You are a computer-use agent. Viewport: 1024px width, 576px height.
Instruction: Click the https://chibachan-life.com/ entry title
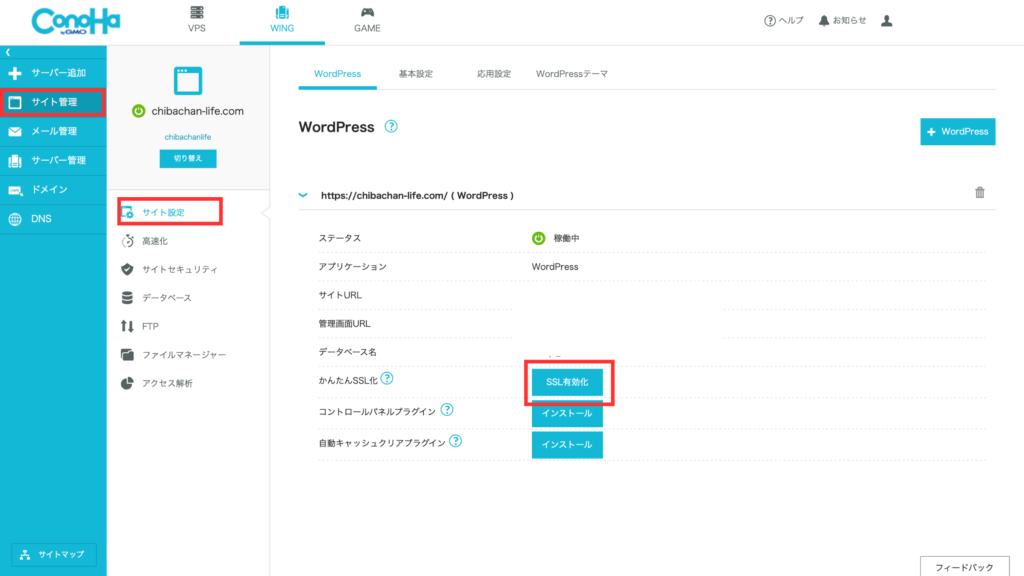[x=417, y=195]
